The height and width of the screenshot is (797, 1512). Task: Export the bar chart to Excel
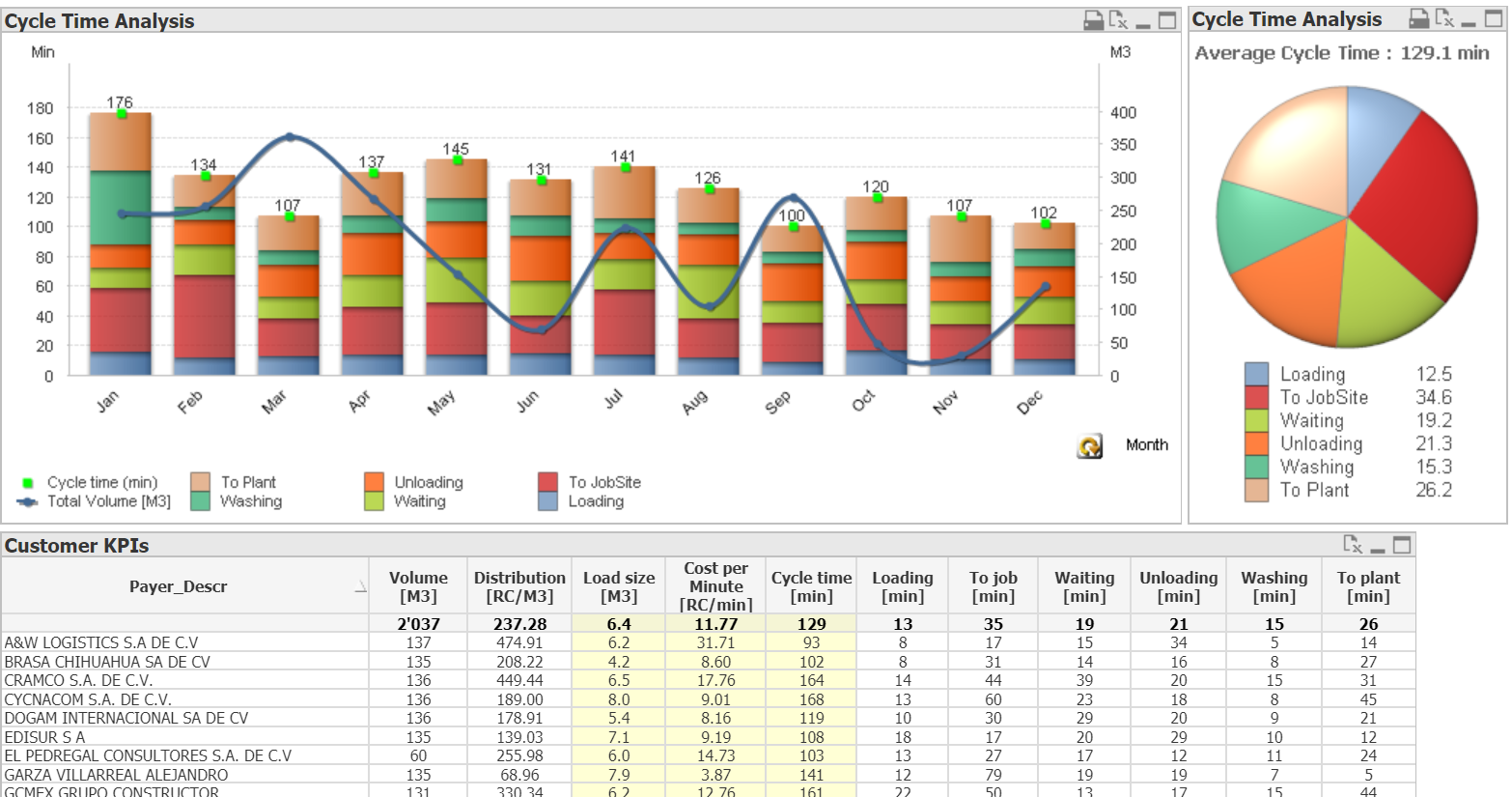(1118, 20)
